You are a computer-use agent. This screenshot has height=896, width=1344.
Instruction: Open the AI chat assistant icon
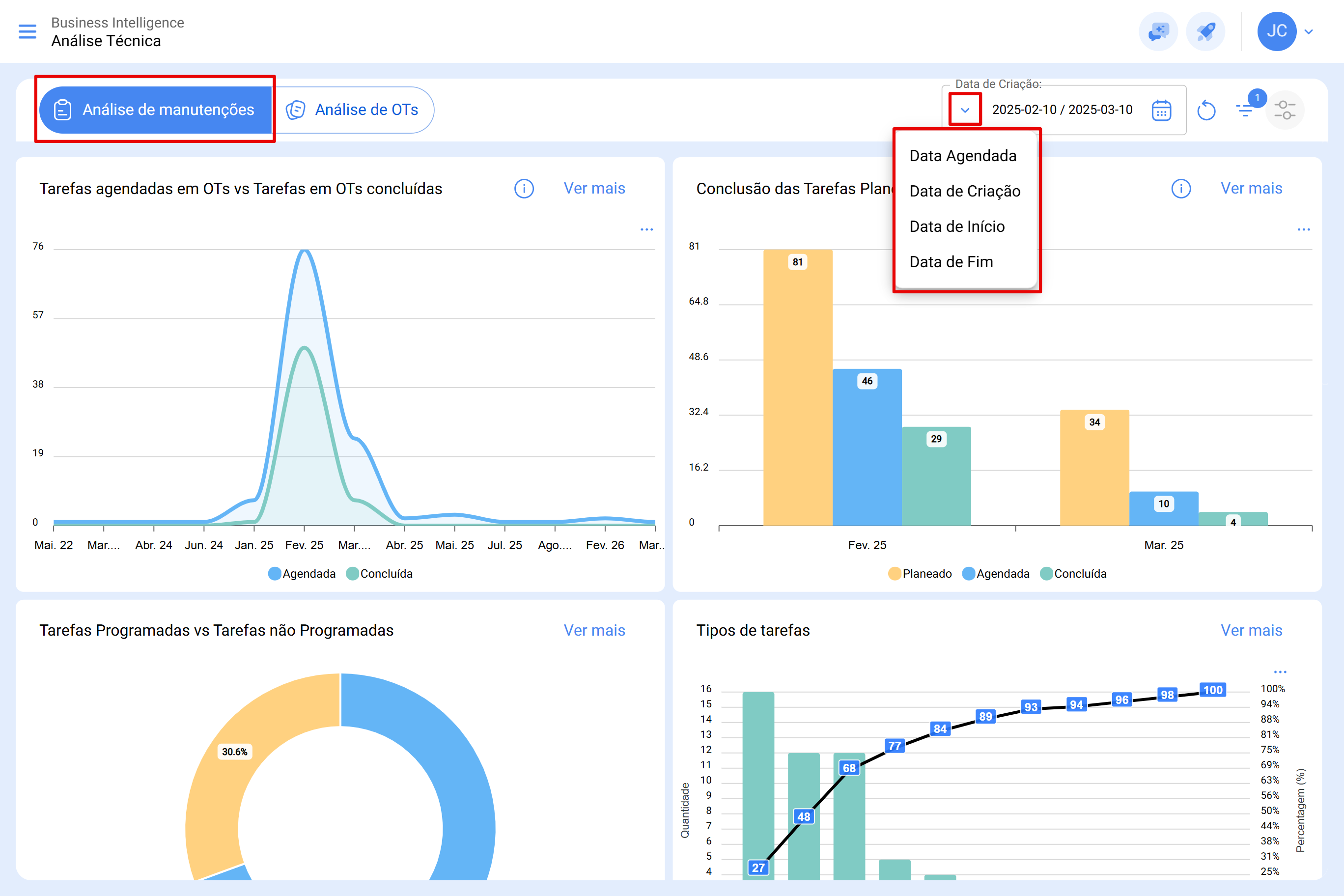tap(1158, 31)
